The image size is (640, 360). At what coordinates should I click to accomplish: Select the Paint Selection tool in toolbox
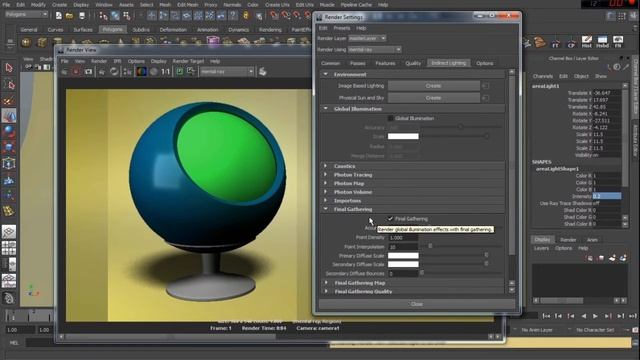[9, 100]
